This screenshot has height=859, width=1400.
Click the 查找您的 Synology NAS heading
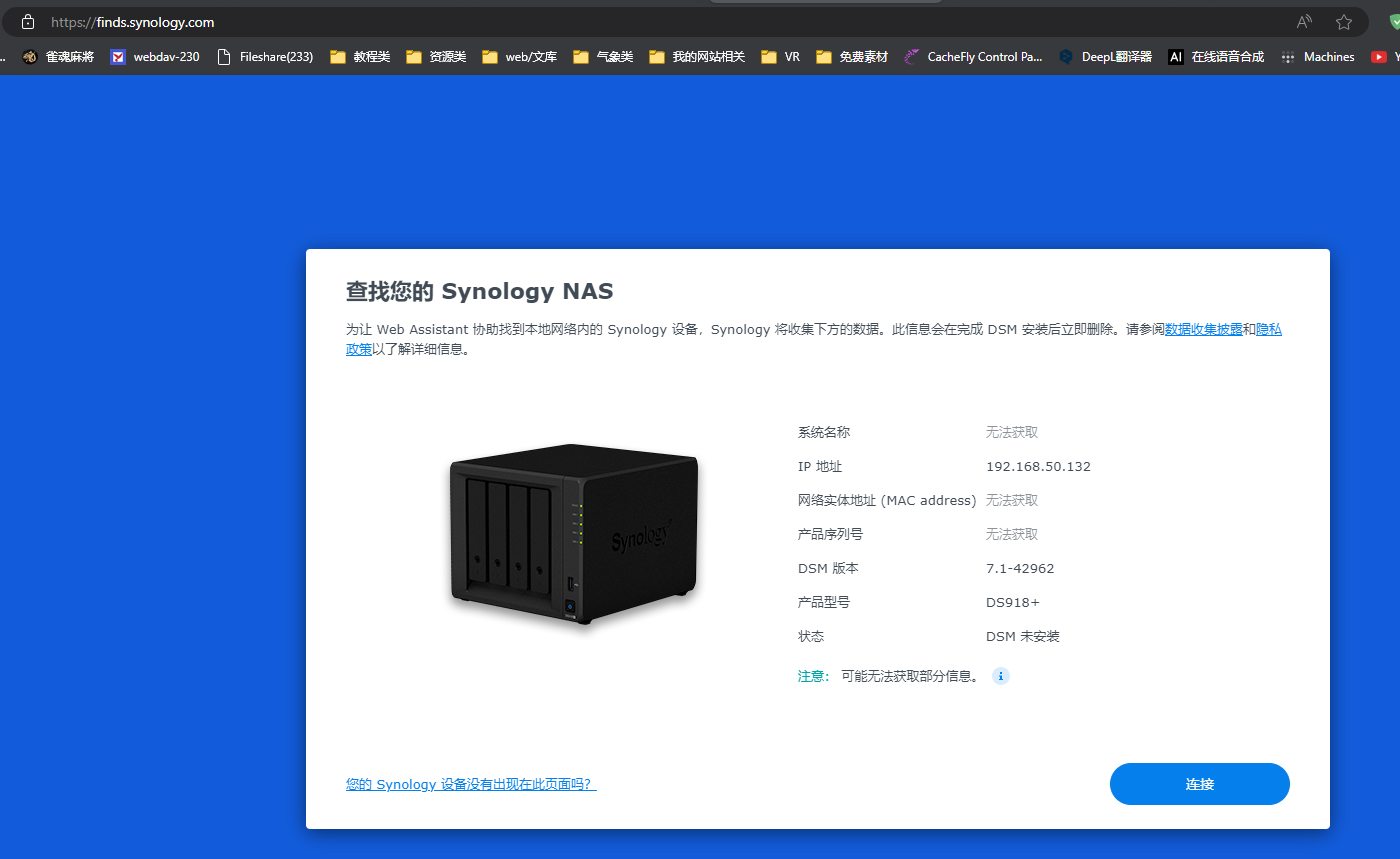[480, 291]
